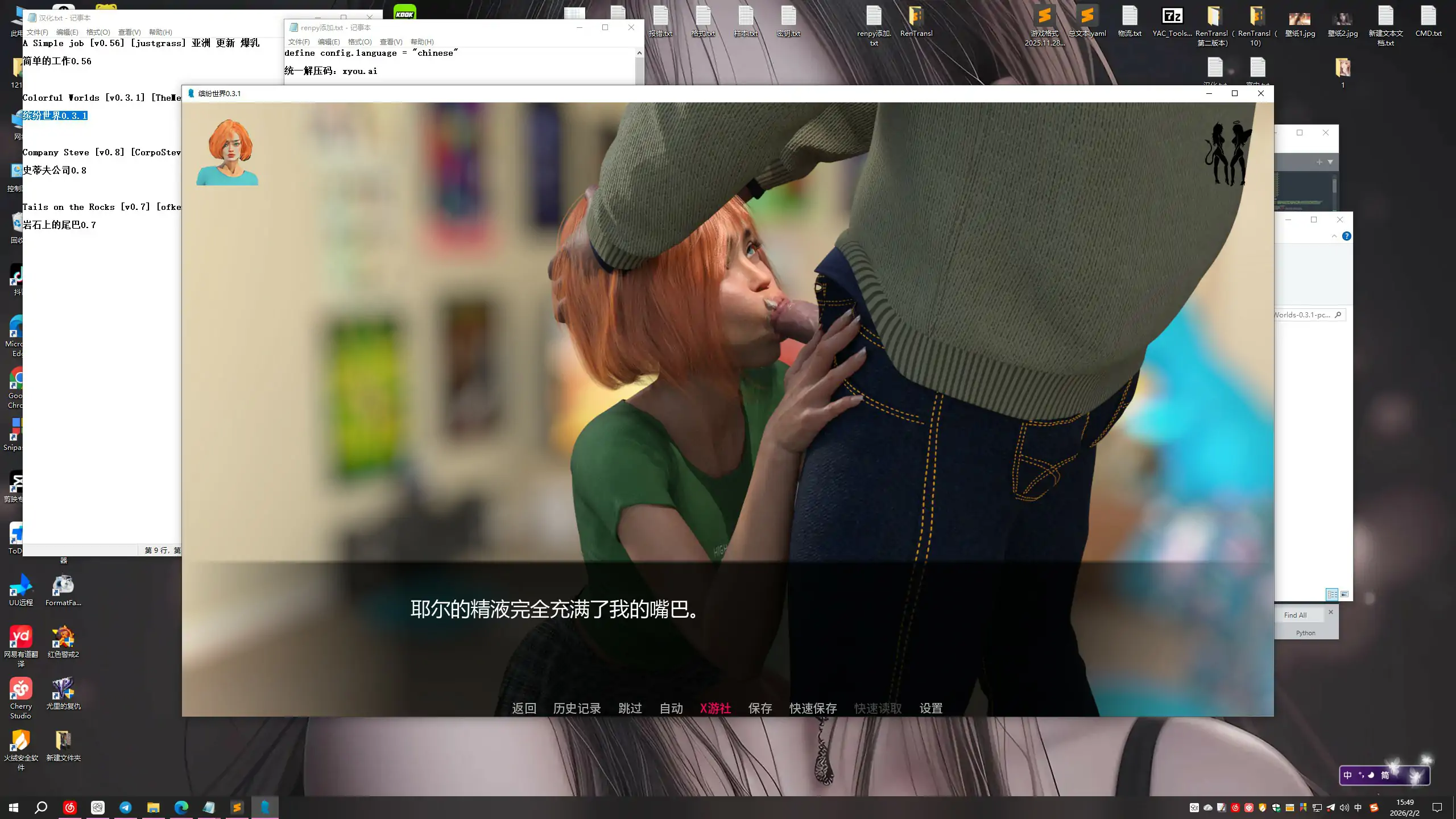Open 格式(O) menu in renpy添加.txt Notepad
Screen dimensions: 1456x819
click(359, 42)
